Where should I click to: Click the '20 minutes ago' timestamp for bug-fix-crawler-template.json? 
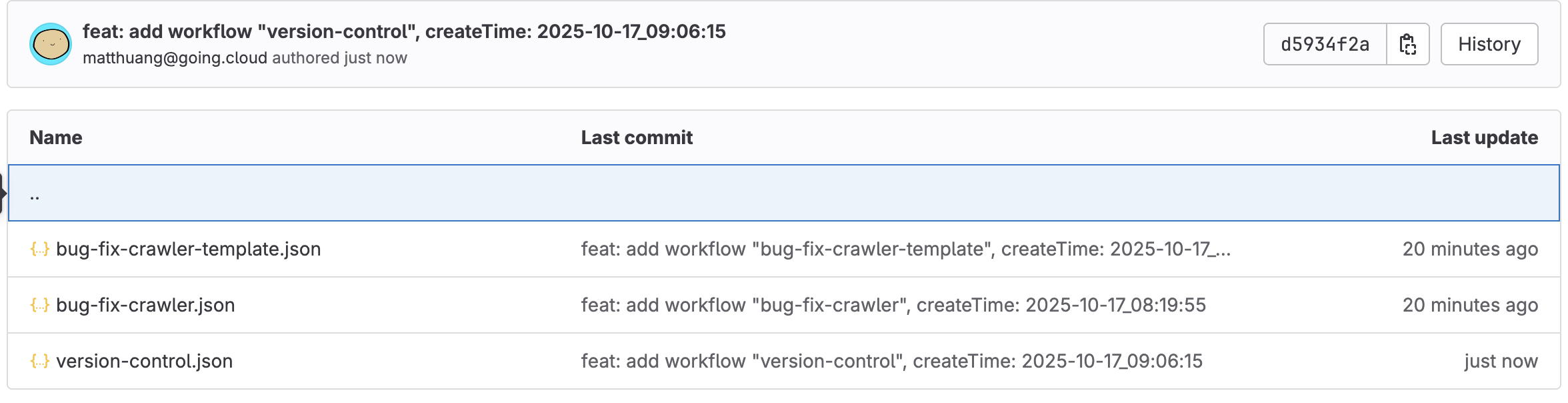point(1470,249)
